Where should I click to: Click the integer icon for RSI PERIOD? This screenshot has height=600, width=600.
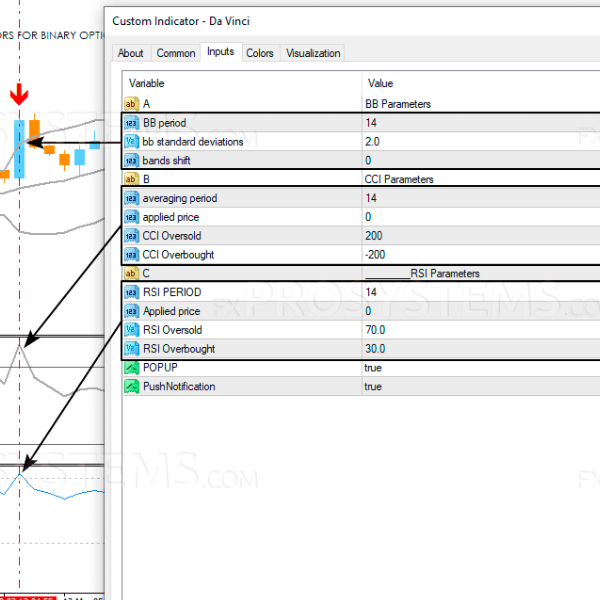131,292
